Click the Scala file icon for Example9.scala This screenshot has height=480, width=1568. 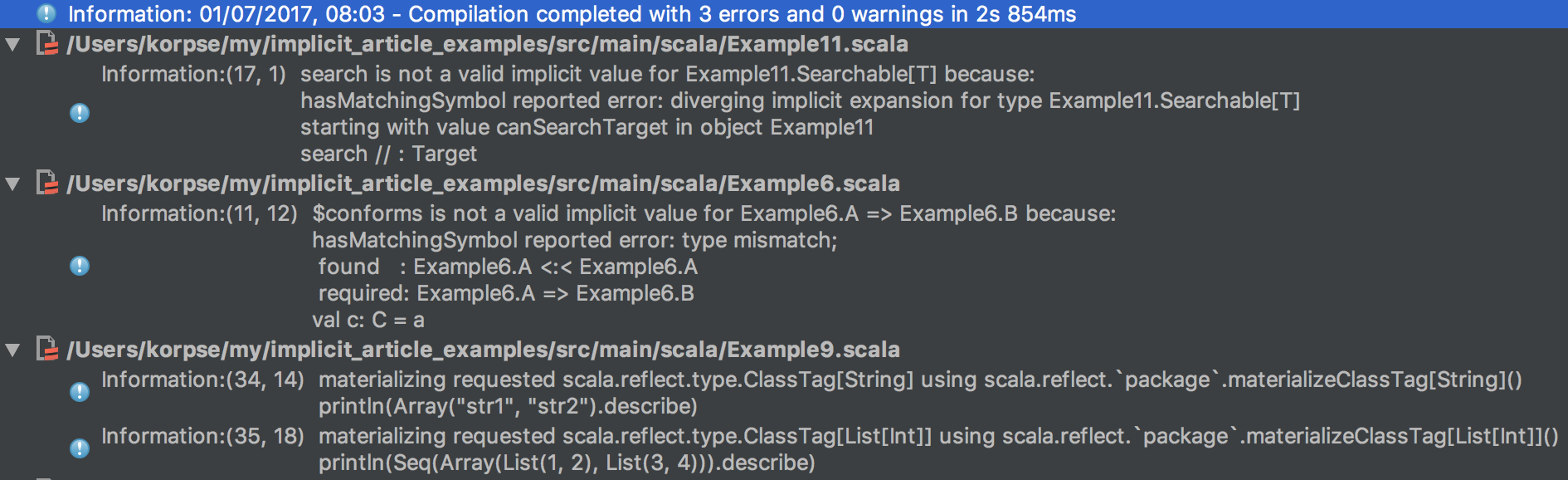(x=47, y=350)
